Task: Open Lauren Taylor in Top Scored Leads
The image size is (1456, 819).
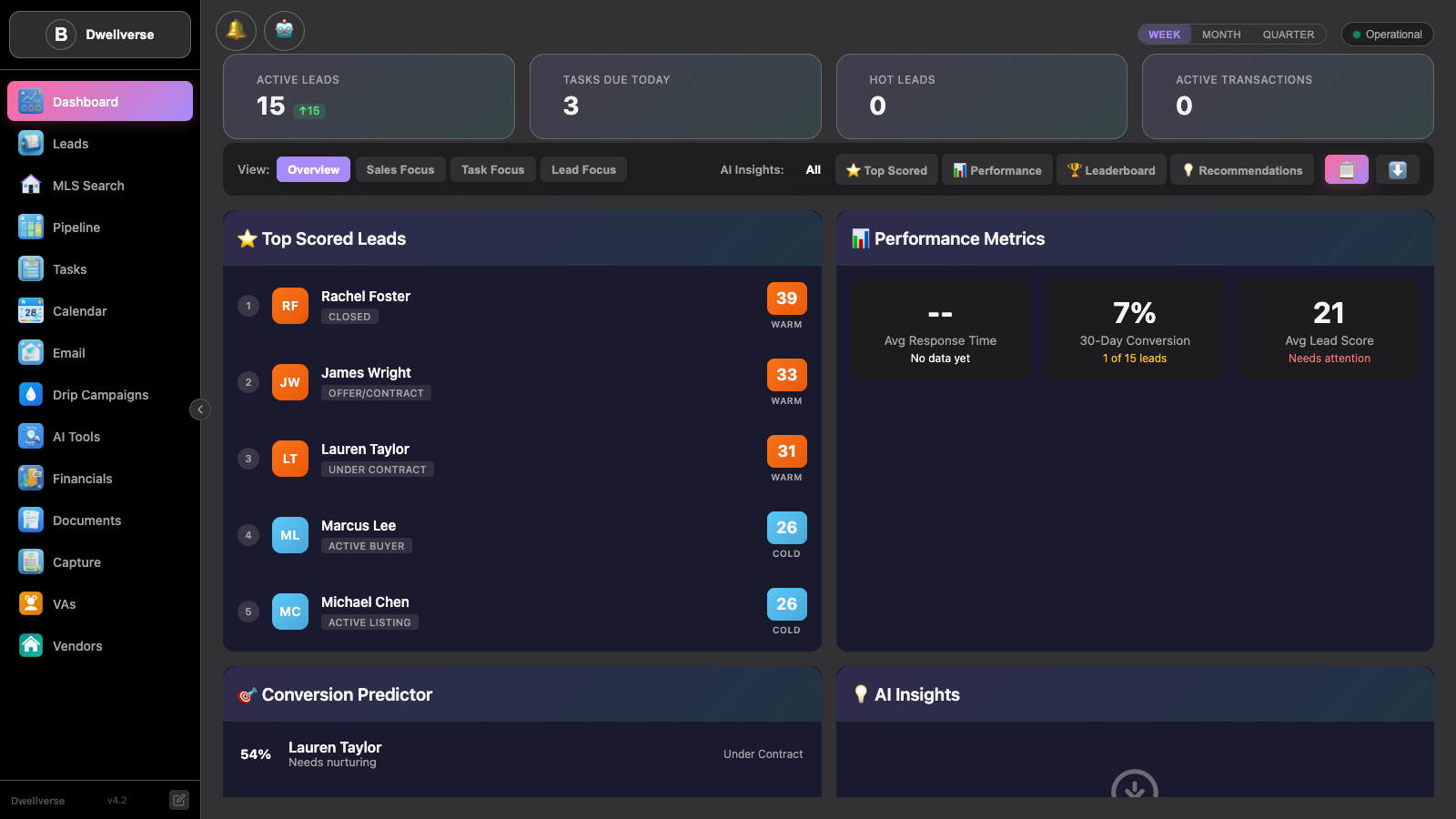Action: tap(522, 459)
